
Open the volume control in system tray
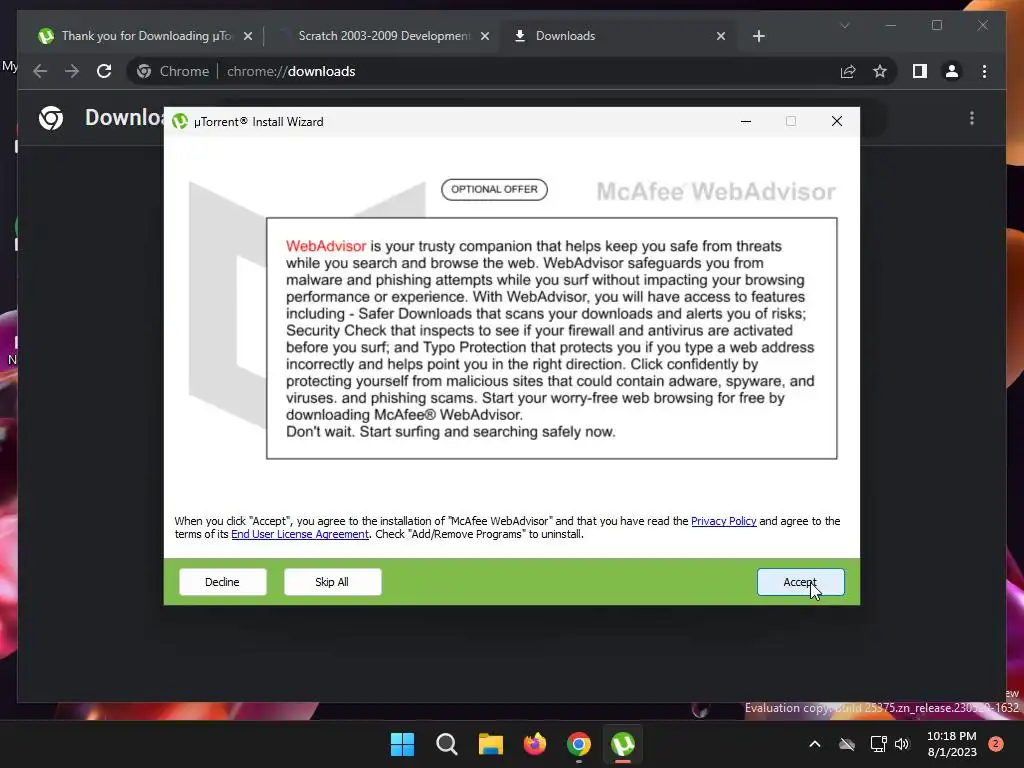point(903,744)
